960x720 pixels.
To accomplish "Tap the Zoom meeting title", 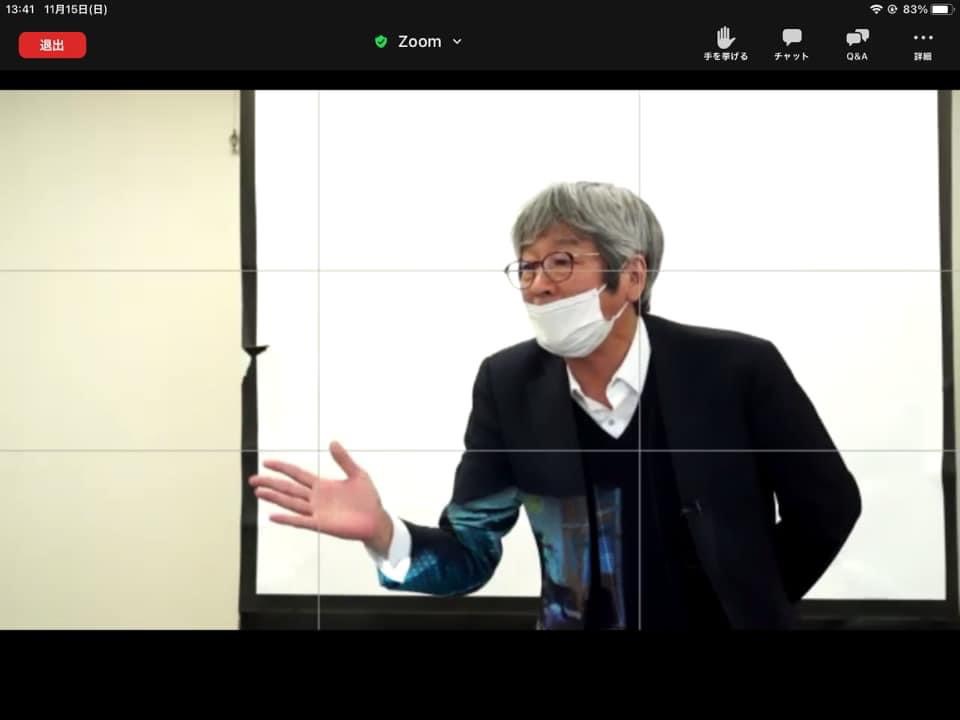I will (x=419, y=42).
